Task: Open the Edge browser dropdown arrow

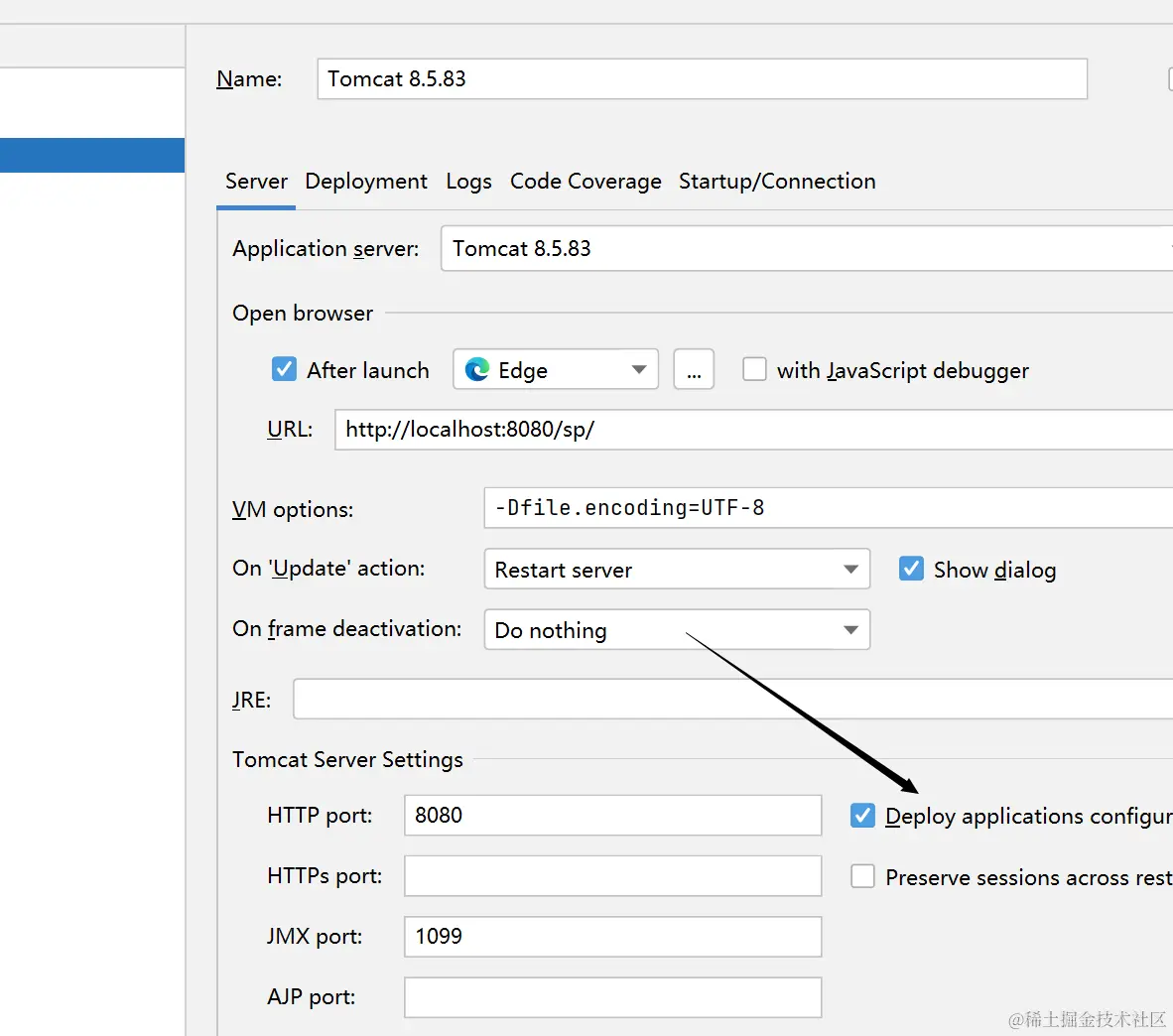Action: 638,369
